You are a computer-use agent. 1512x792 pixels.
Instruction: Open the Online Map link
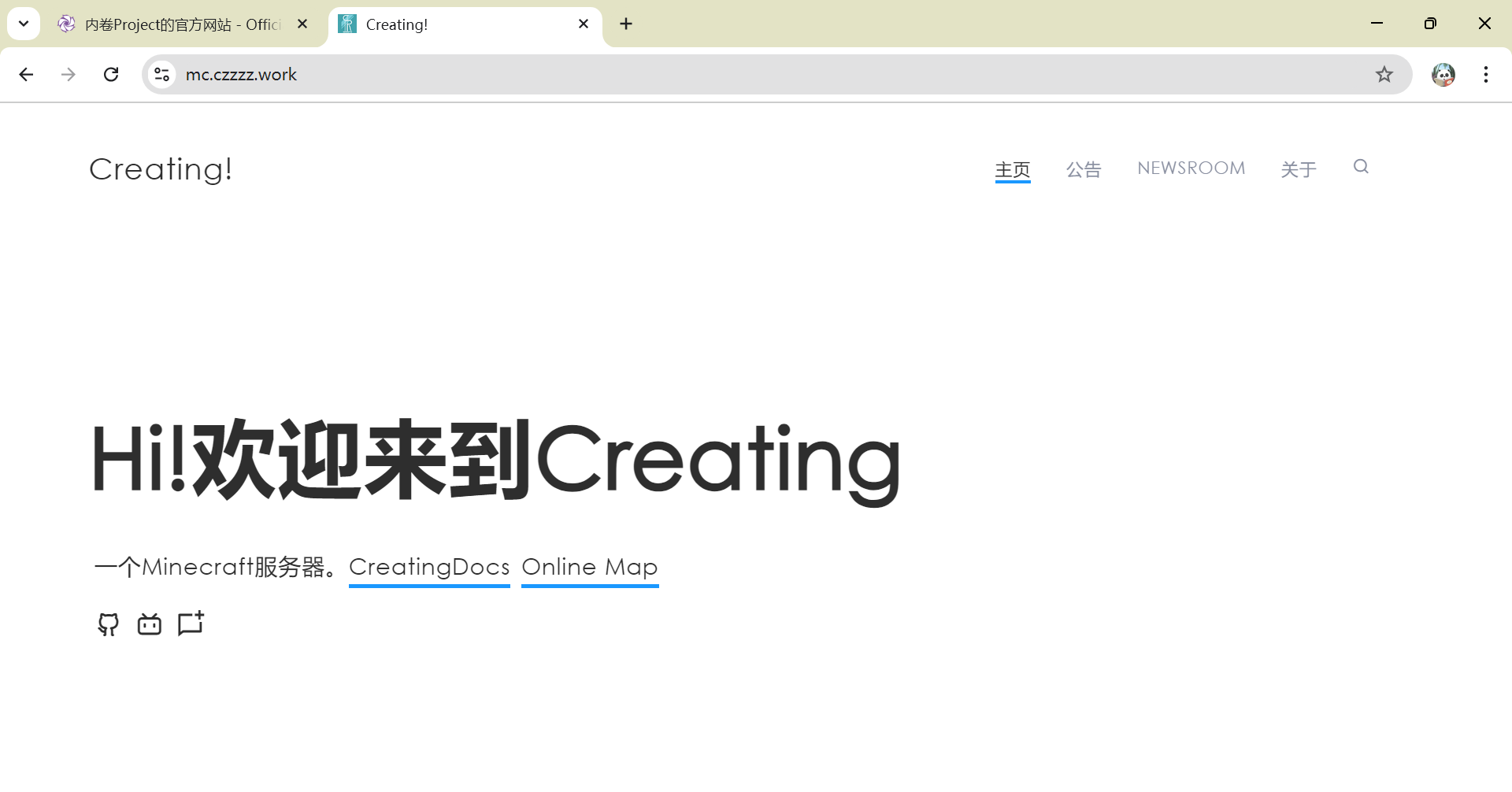589,567
